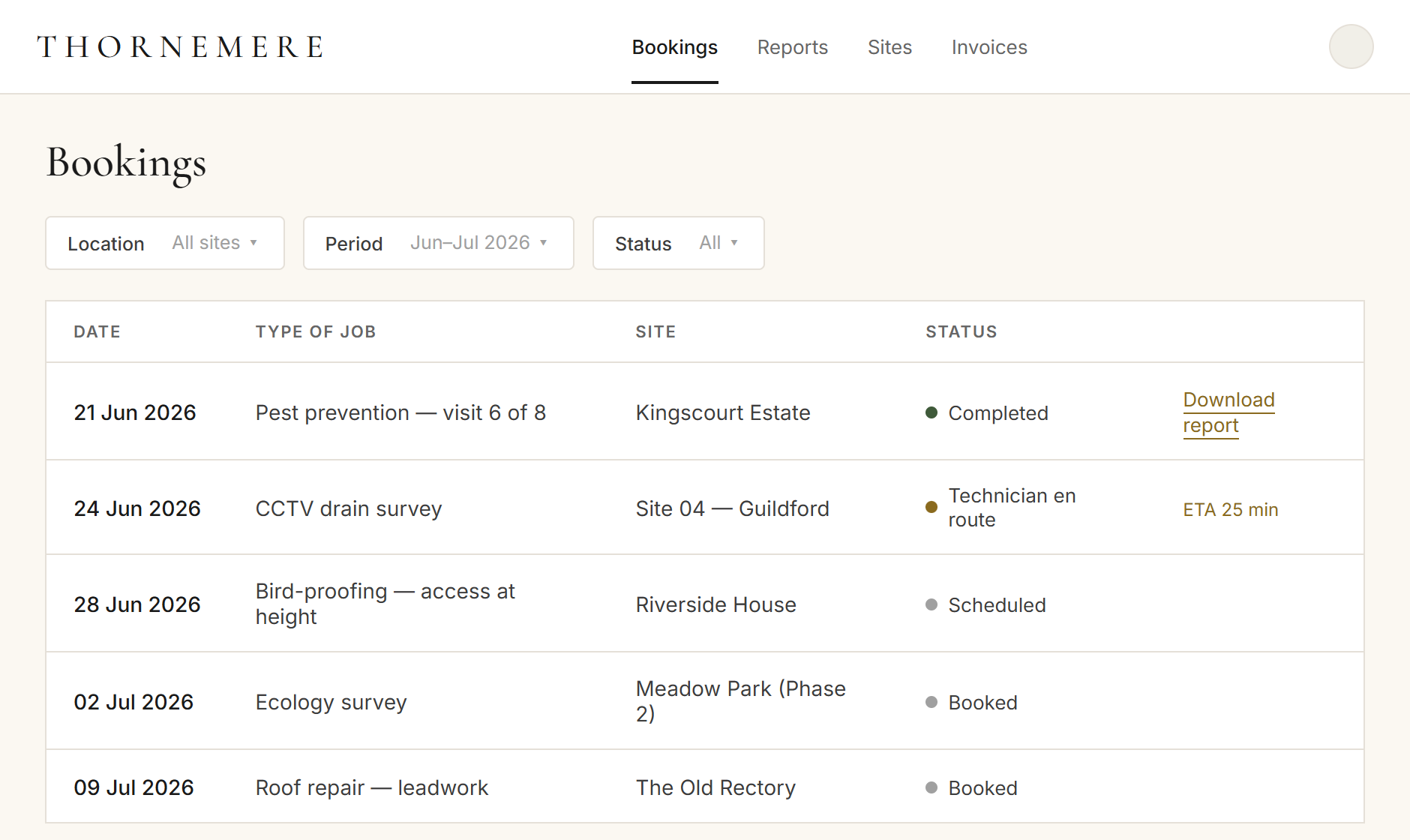Go to the Sites tab

point(889,47)
